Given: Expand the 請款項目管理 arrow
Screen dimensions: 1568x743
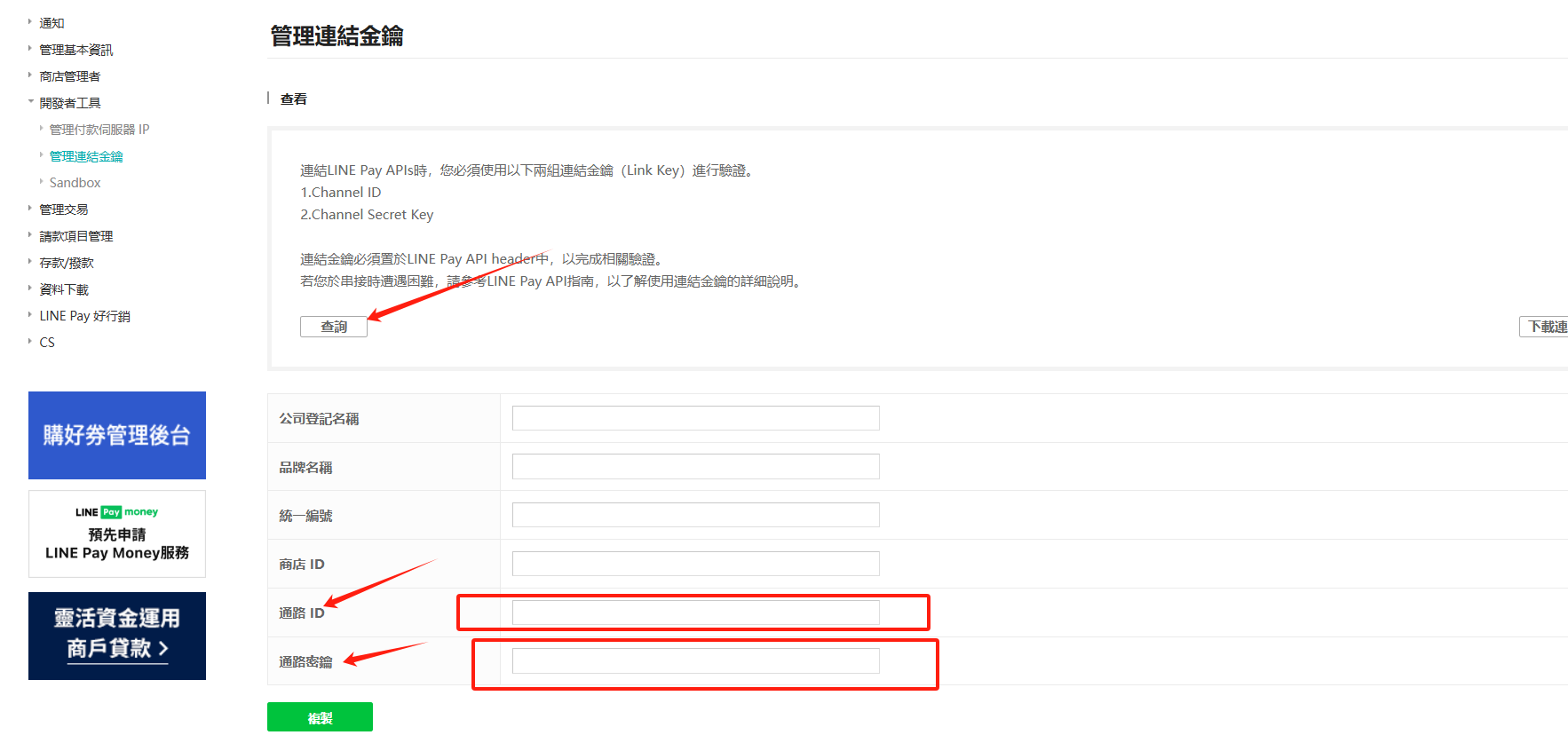Looking at the screenshot, I should tap(30, 235).
